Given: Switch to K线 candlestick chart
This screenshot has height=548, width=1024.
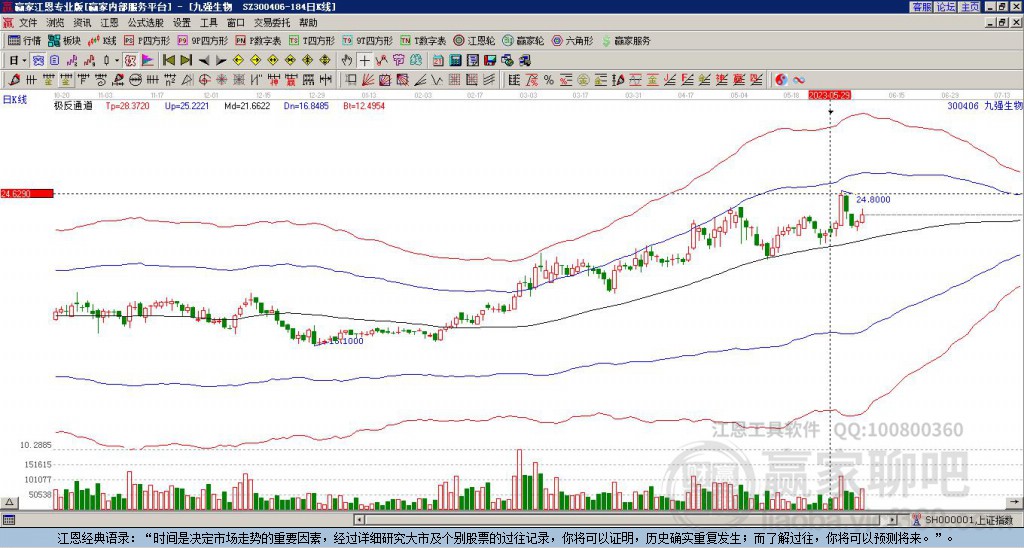Looking at the screenshot, I should point(101,40).
